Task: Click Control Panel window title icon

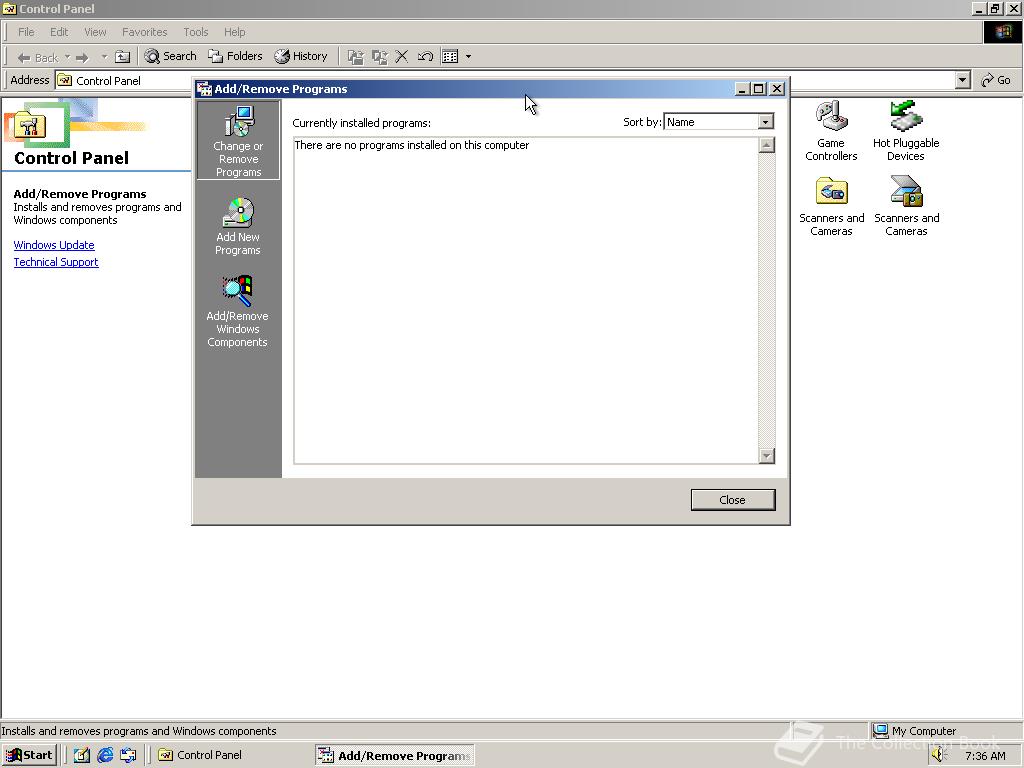Action: 9,8
